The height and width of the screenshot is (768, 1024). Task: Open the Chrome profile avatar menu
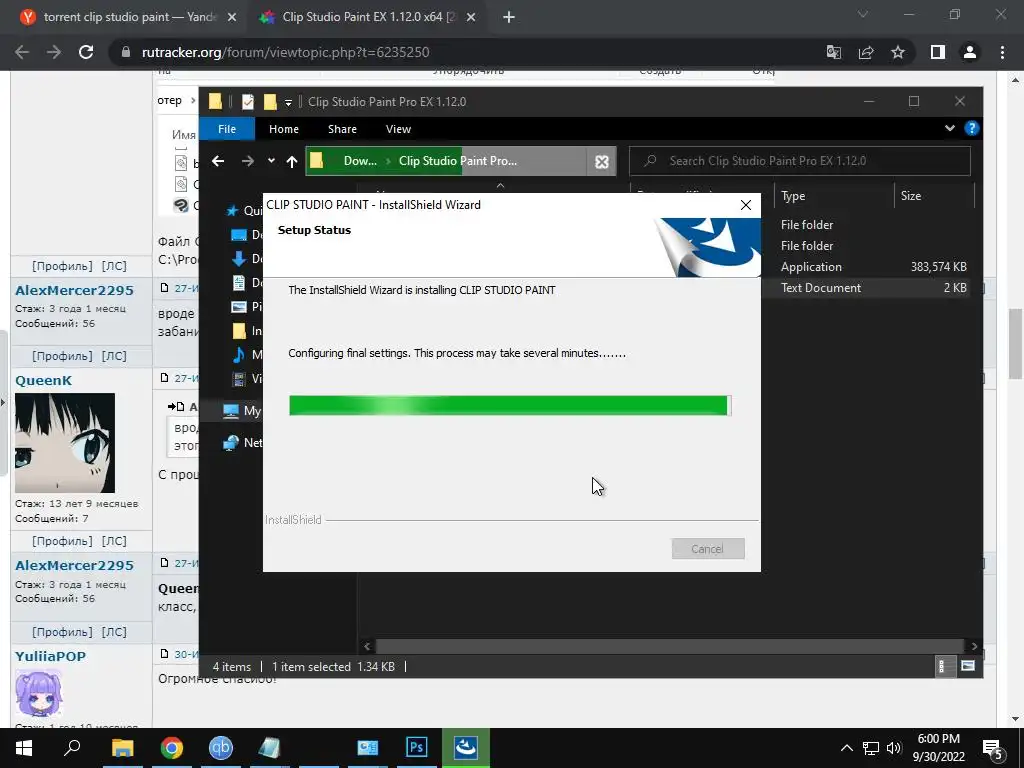coord(970,52)
